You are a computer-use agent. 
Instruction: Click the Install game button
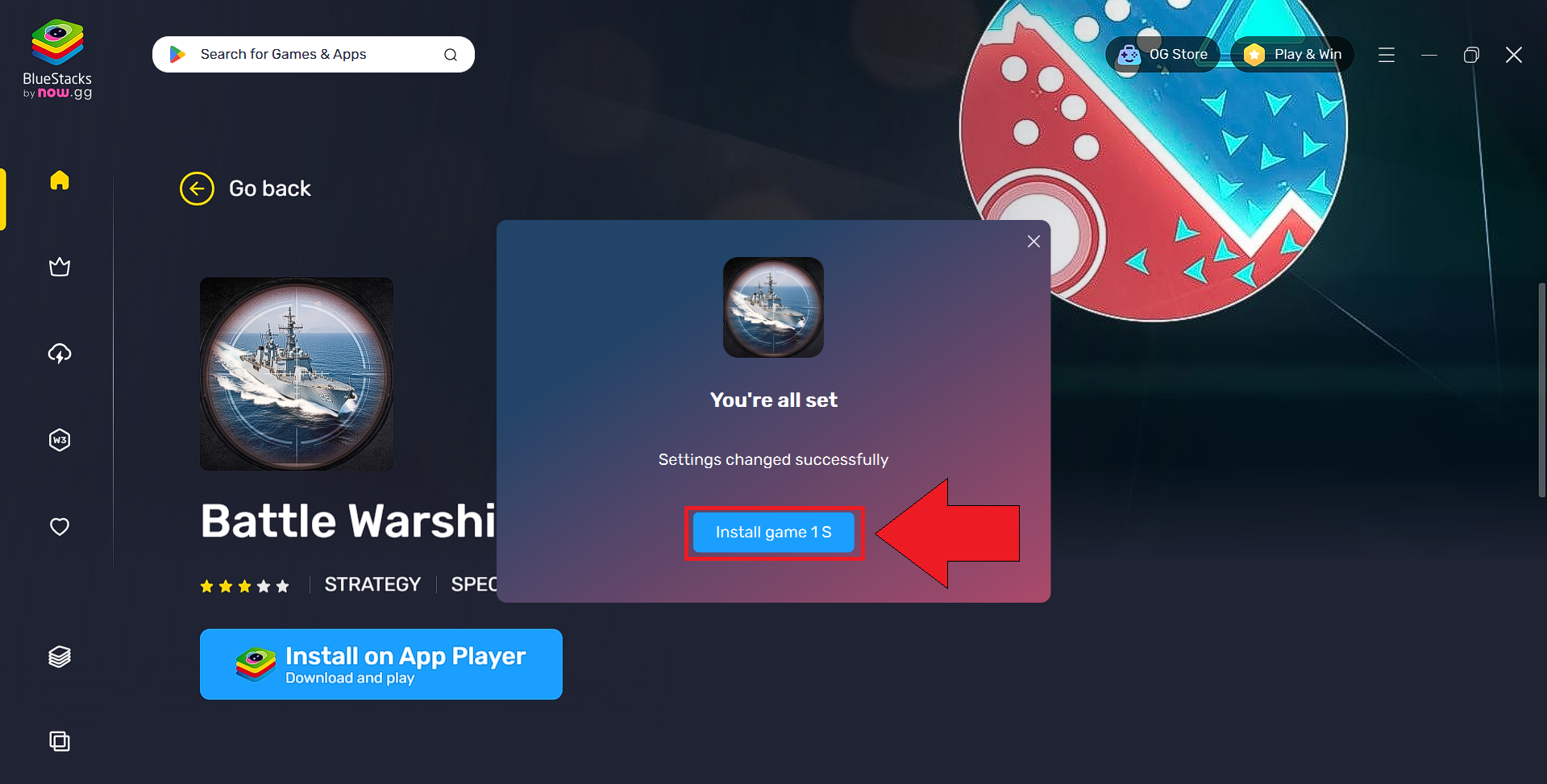(774, 533)
